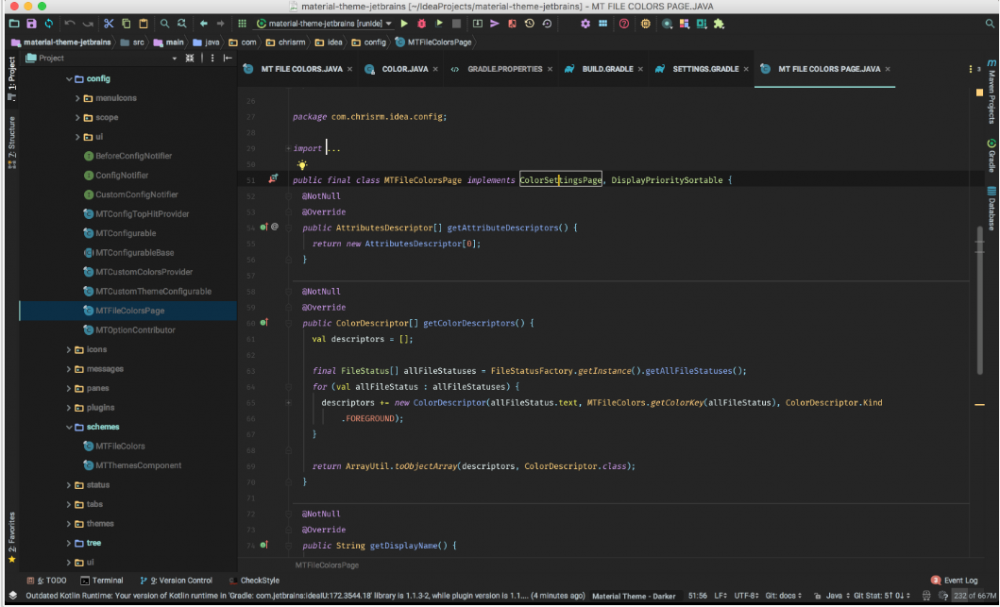Switch to the COLOR.JAVA tab
This screenshot has height=607, width=1000.
[398, 69]
